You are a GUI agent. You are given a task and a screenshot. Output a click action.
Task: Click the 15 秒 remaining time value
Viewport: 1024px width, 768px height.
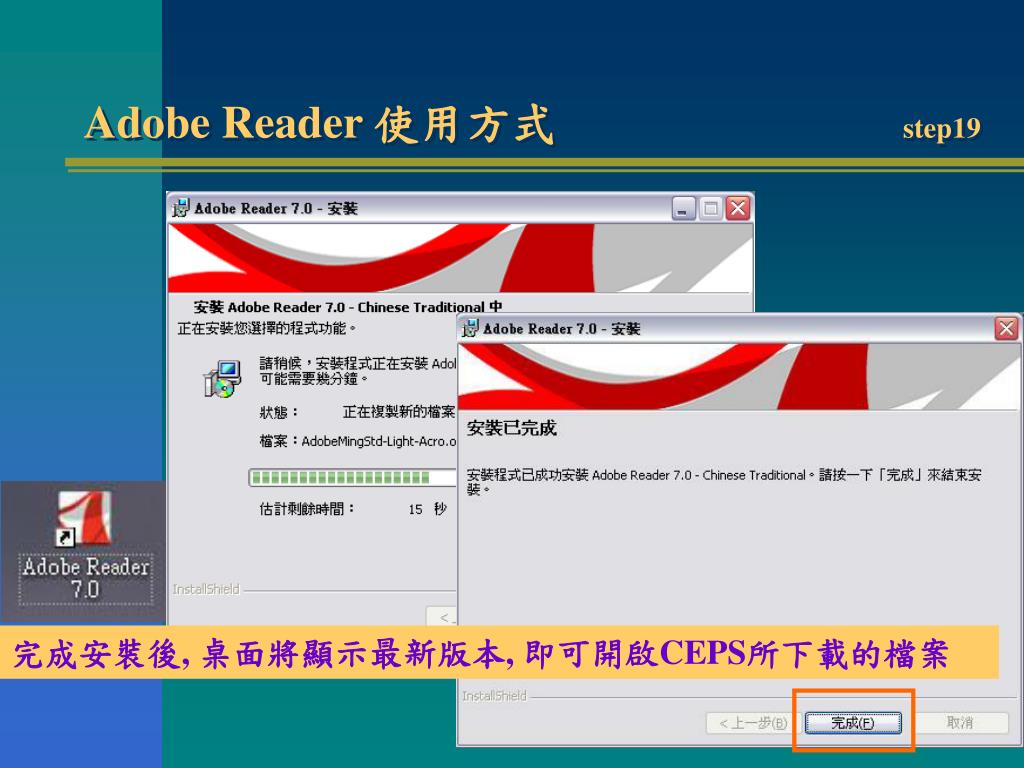(428, 509)
